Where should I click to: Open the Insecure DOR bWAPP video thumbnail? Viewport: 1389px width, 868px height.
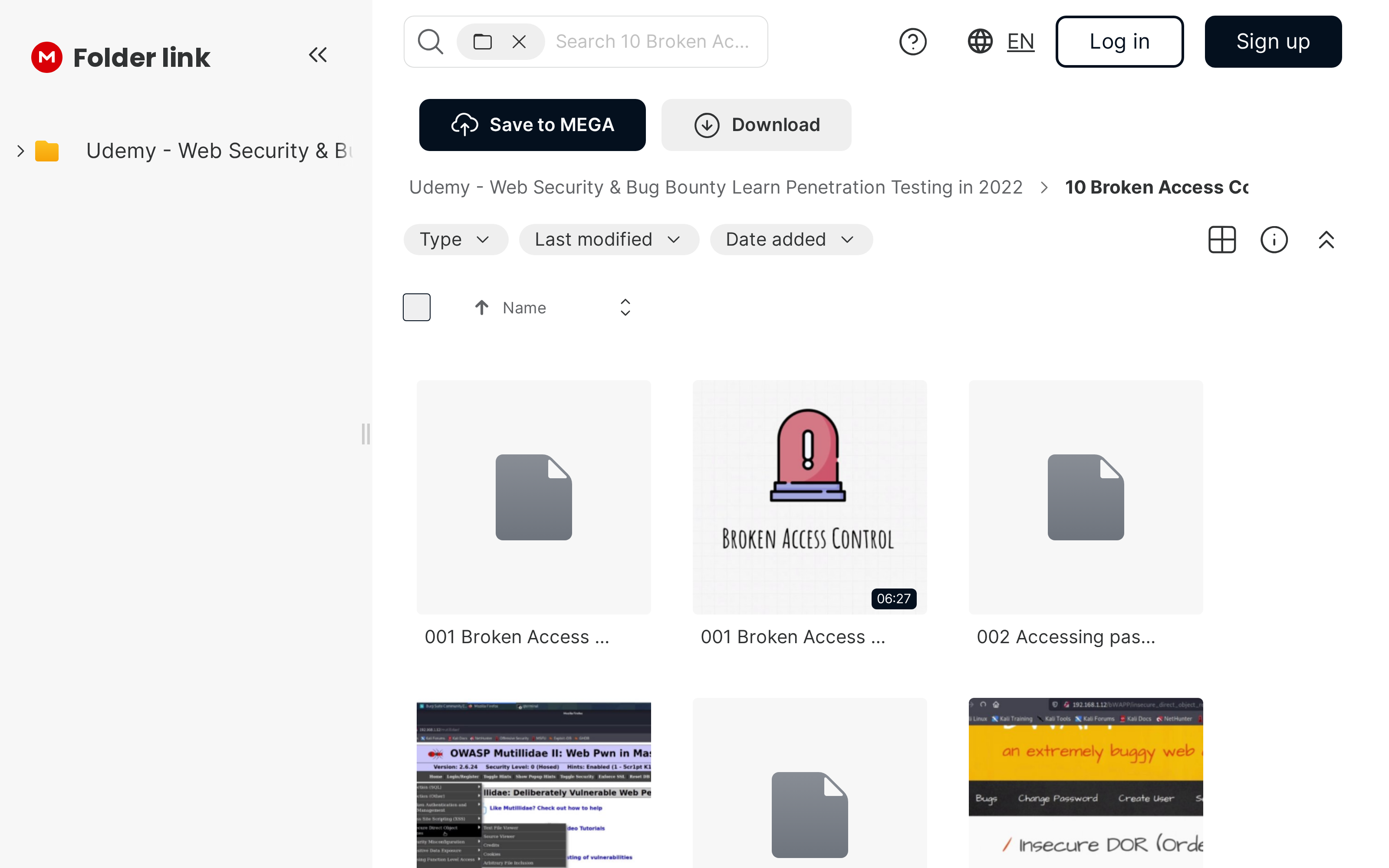(1085, 783)
